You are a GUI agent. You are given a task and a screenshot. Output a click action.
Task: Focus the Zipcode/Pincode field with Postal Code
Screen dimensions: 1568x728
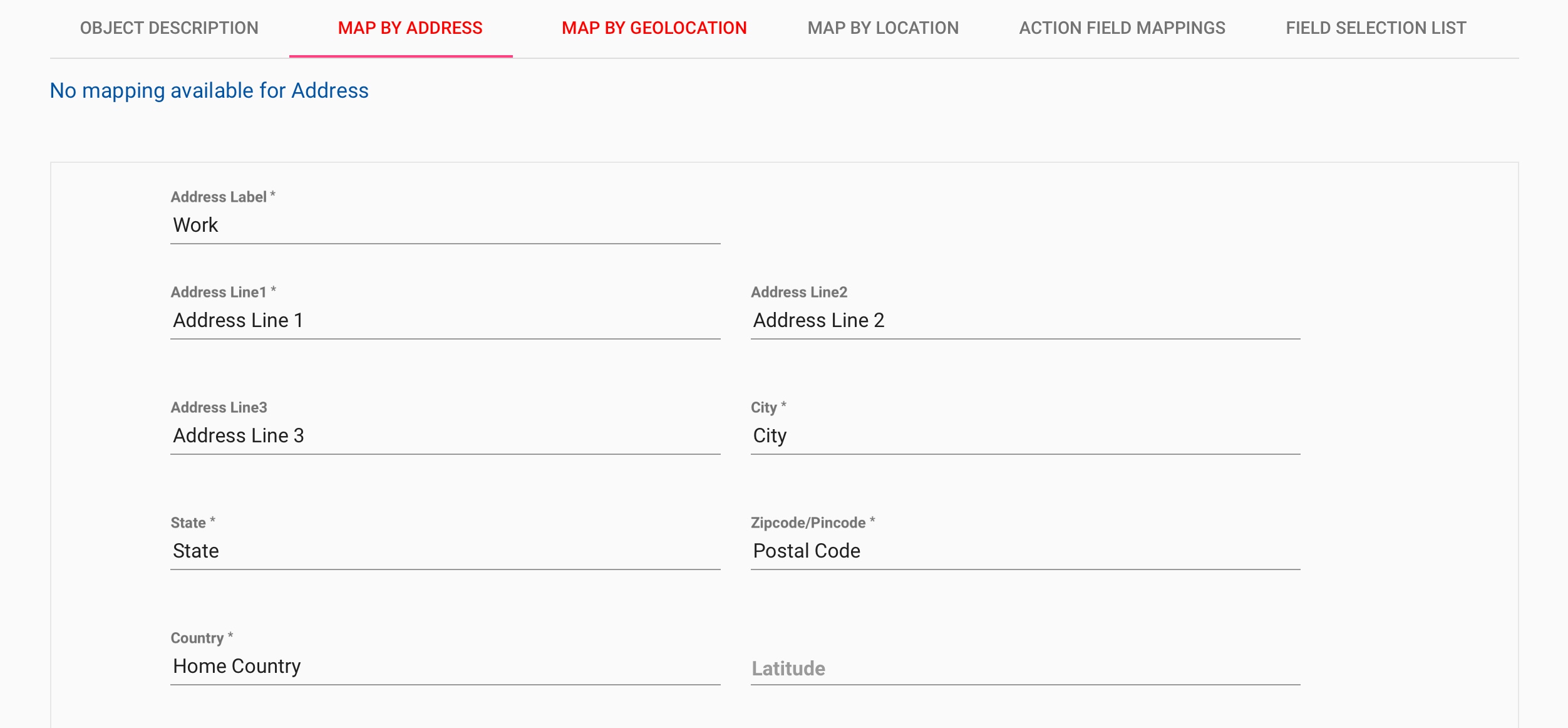coord(1025,551)
